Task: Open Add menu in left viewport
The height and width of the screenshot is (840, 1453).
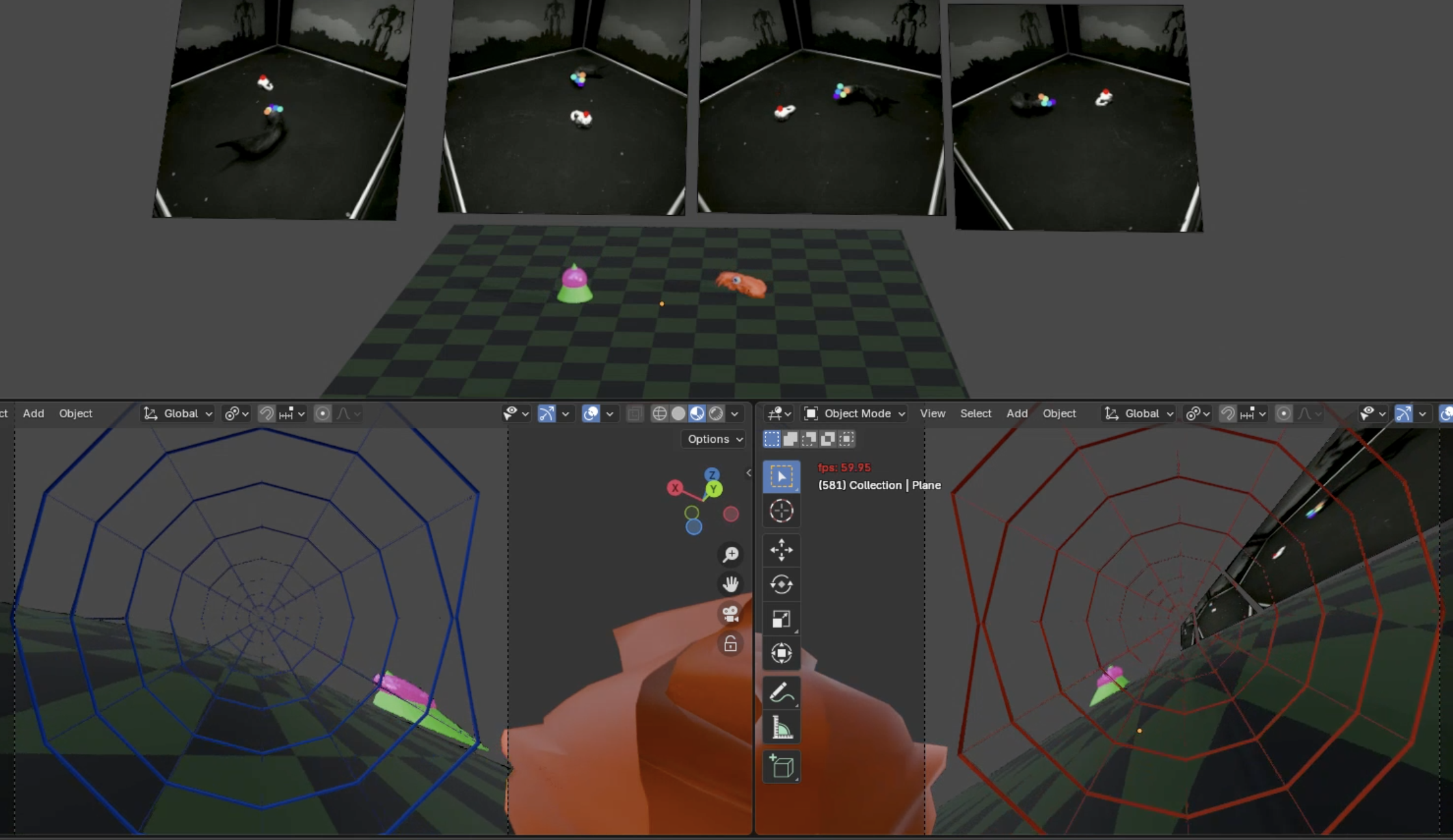Action: point(34,413)
